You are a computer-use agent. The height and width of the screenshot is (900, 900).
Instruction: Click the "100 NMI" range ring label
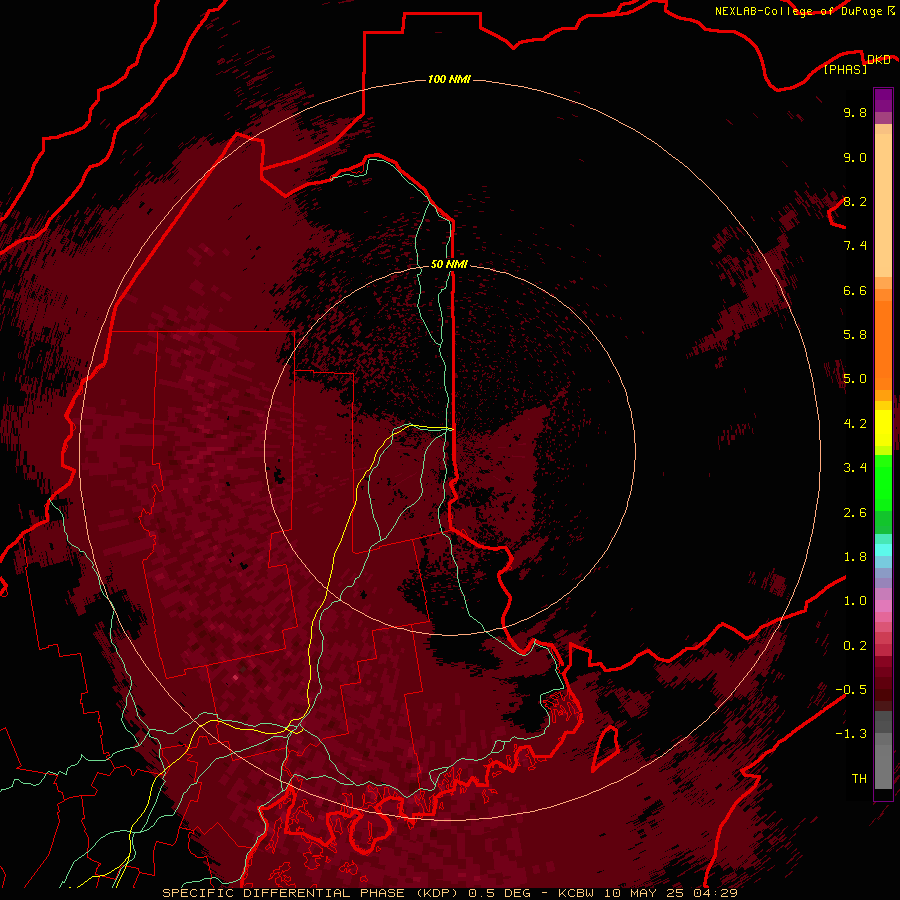click(x=449, y=79)
